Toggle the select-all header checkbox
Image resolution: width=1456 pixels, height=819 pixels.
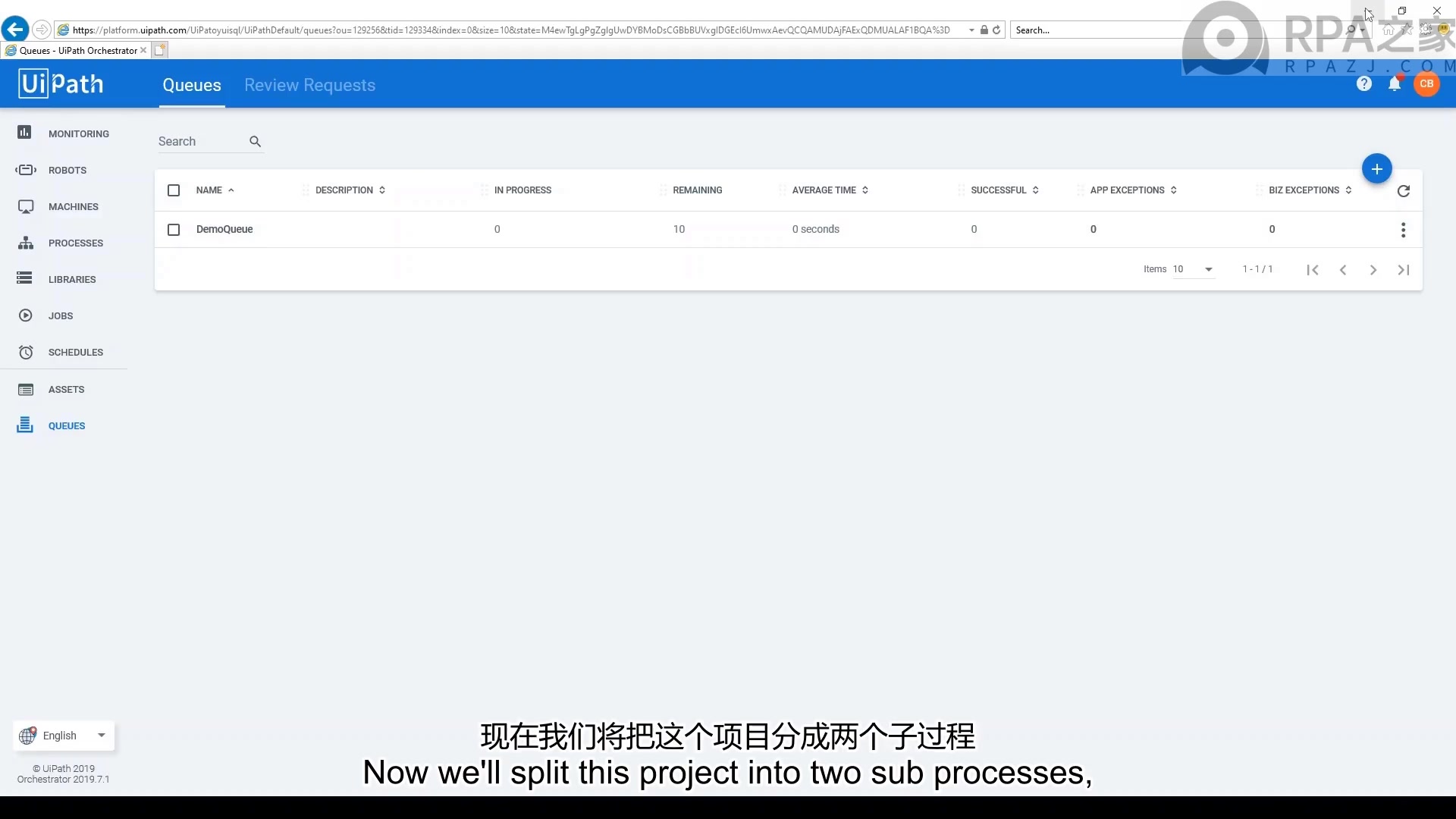coord(174,190)
